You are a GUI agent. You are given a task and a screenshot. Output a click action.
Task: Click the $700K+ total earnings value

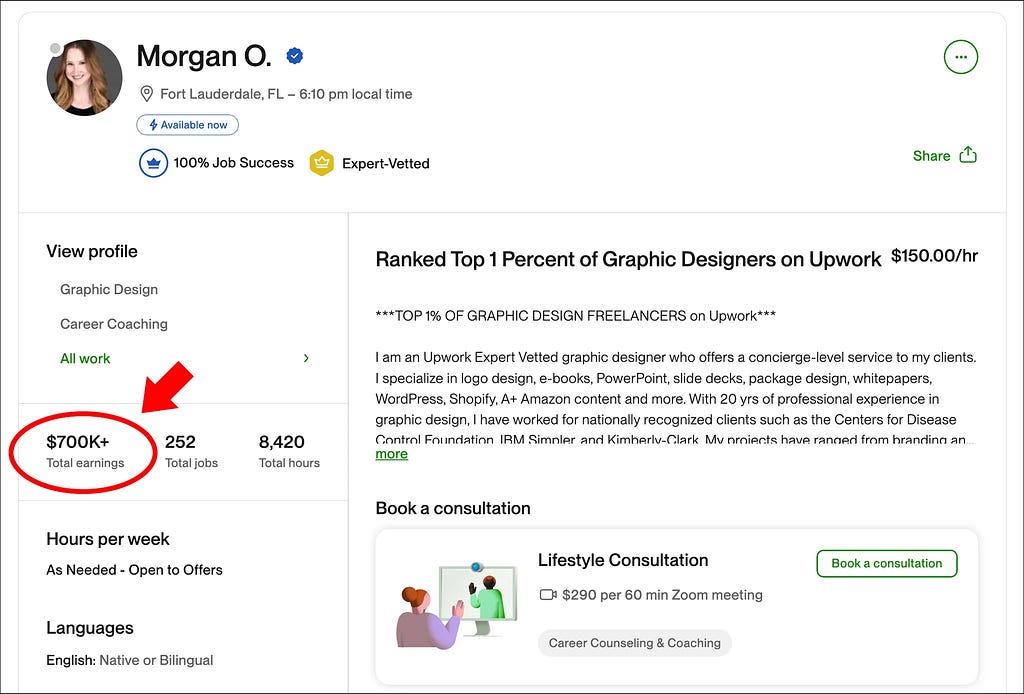pos(78,442)
